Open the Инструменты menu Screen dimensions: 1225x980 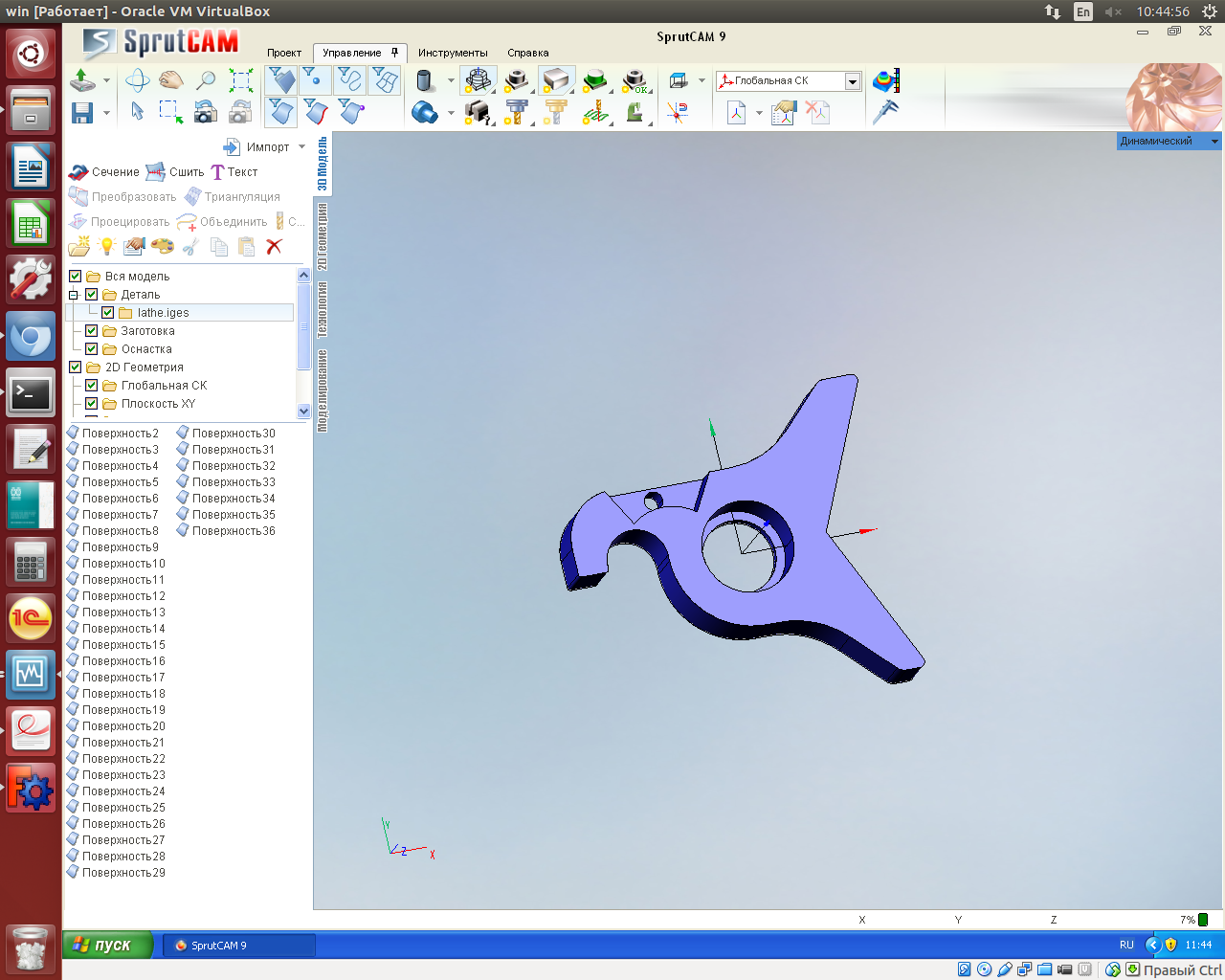453,53
